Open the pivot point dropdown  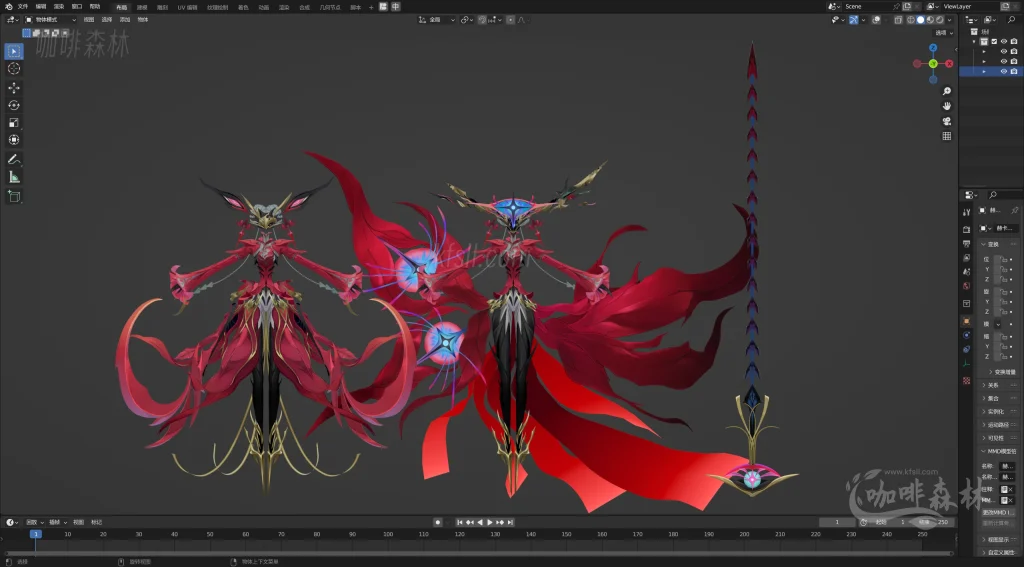[466, 20]
